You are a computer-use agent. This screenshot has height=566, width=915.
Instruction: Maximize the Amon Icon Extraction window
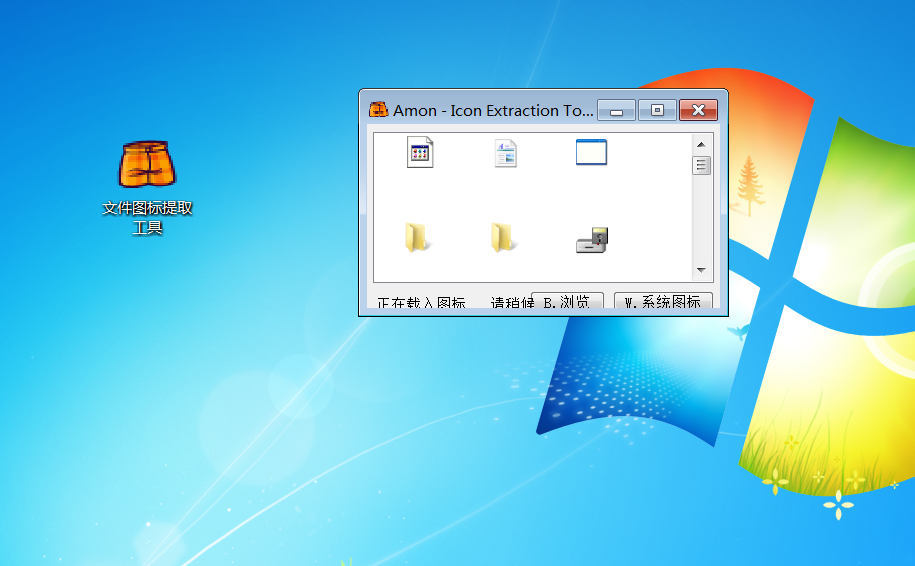[657, 110]
